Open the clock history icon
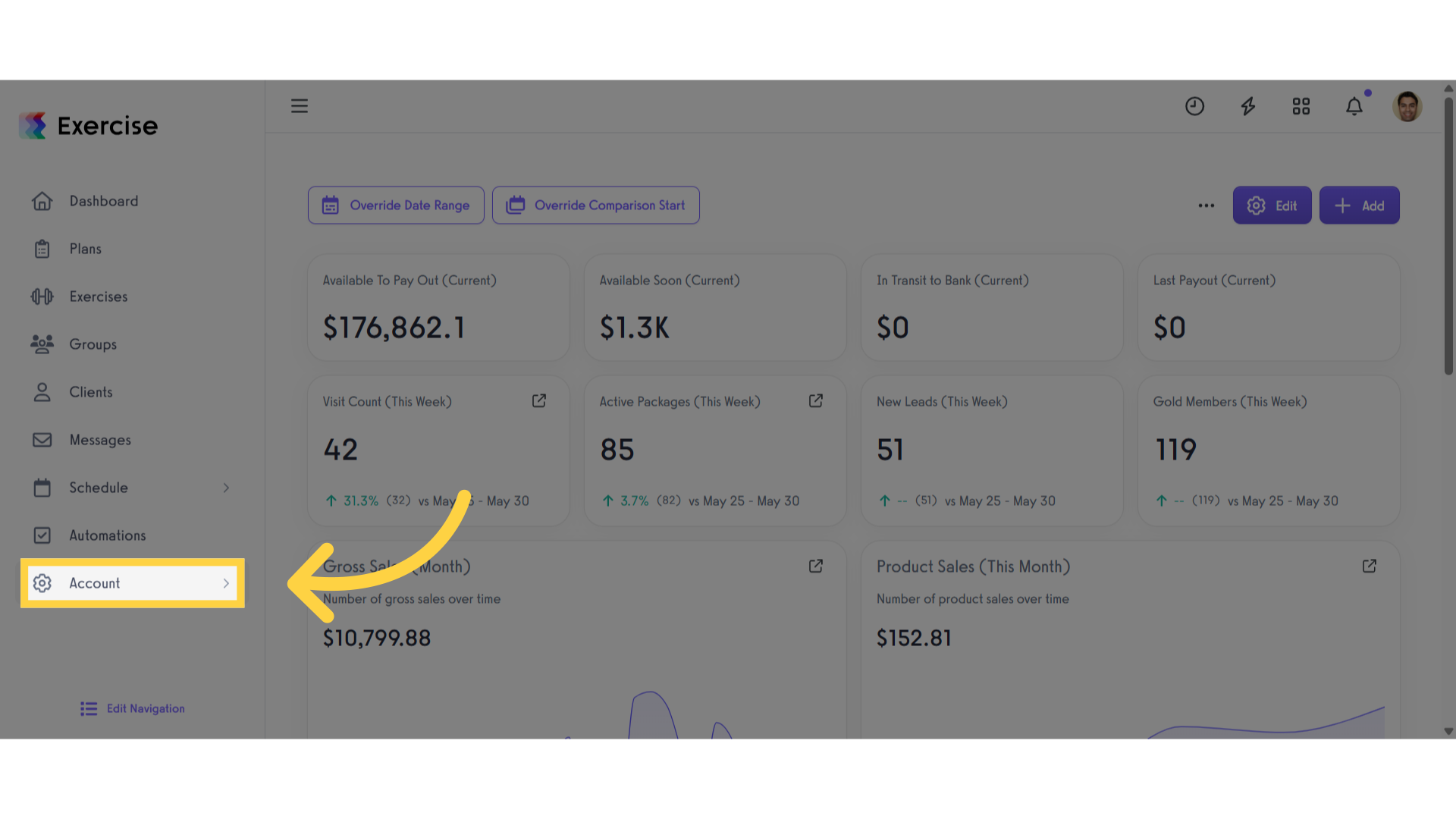The image size is (1456, 819). click(1194, 106)
